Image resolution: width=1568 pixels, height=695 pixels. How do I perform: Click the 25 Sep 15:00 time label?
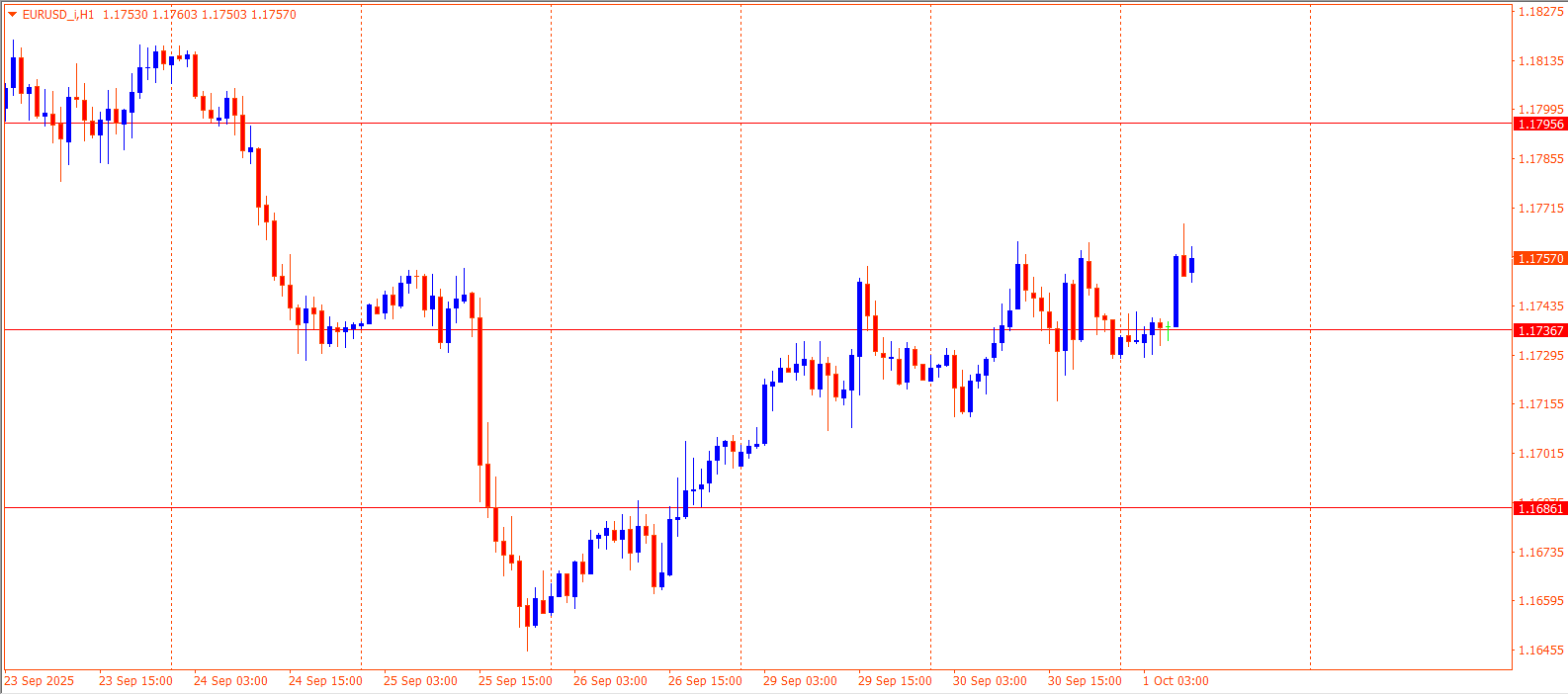tap(515, 681)
